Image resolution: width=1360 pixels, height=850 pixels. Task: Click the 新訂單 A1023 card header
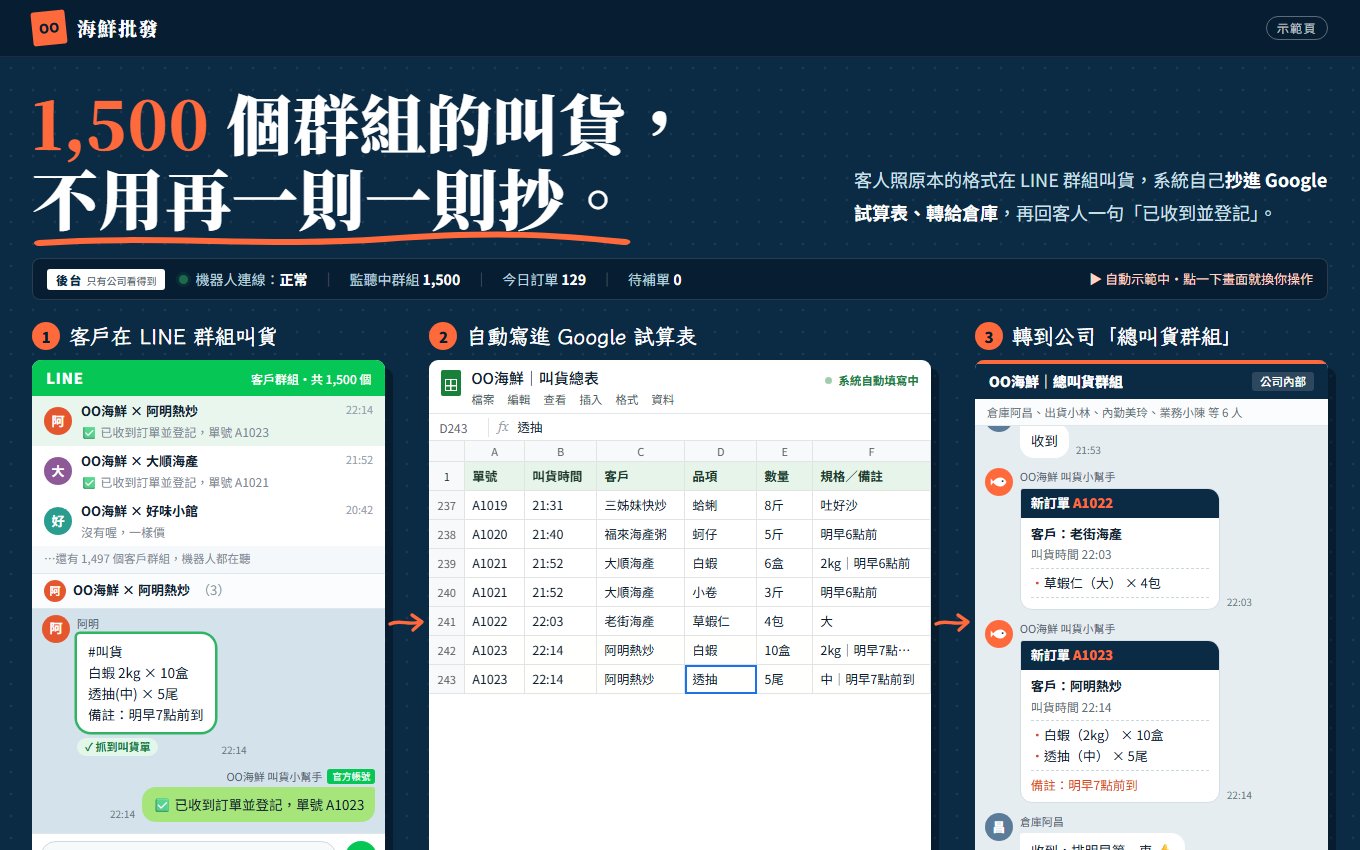click(1120, 655)
